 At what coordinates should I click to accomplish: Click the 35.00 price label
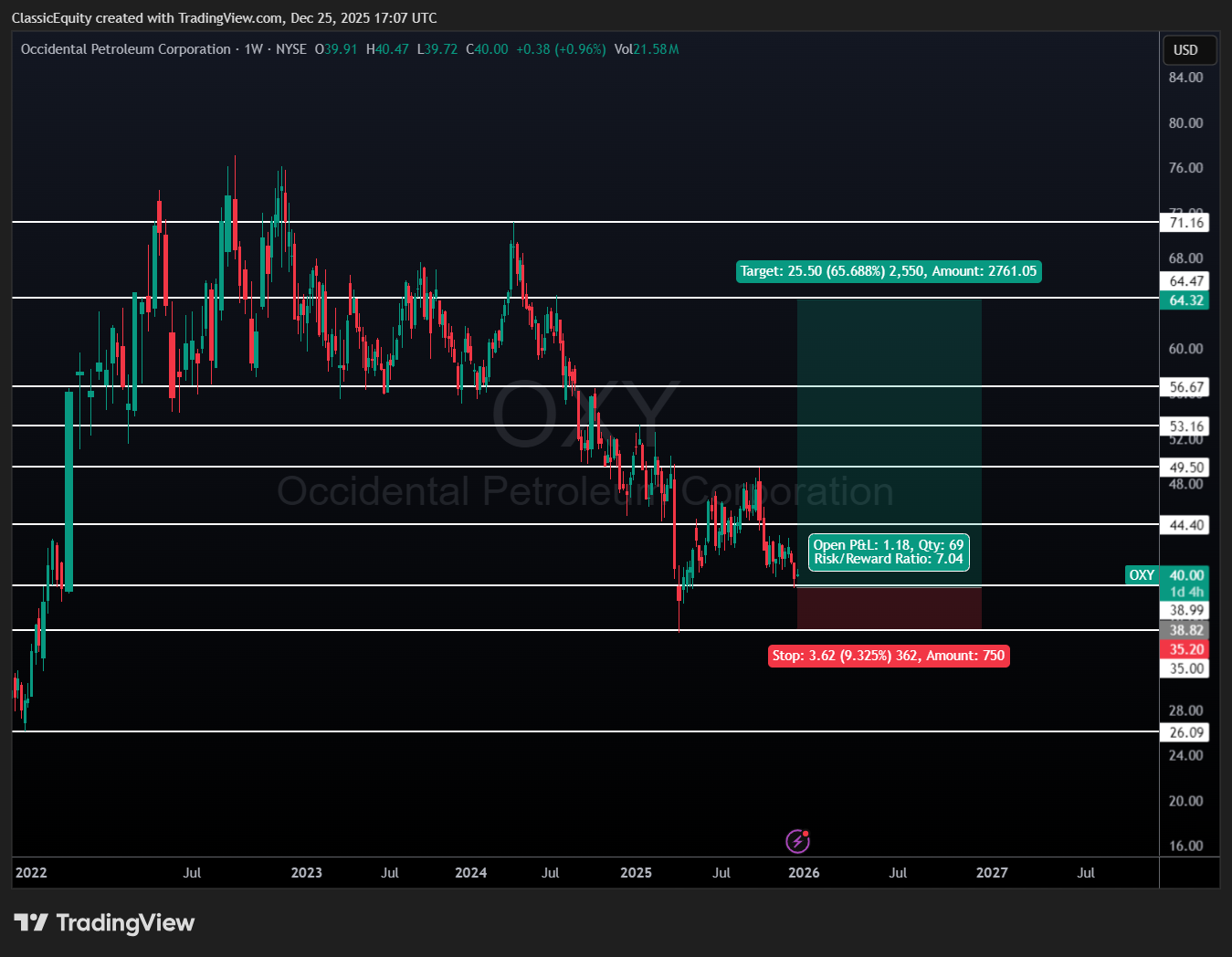pyautogui.click(x=1186, y=668)
